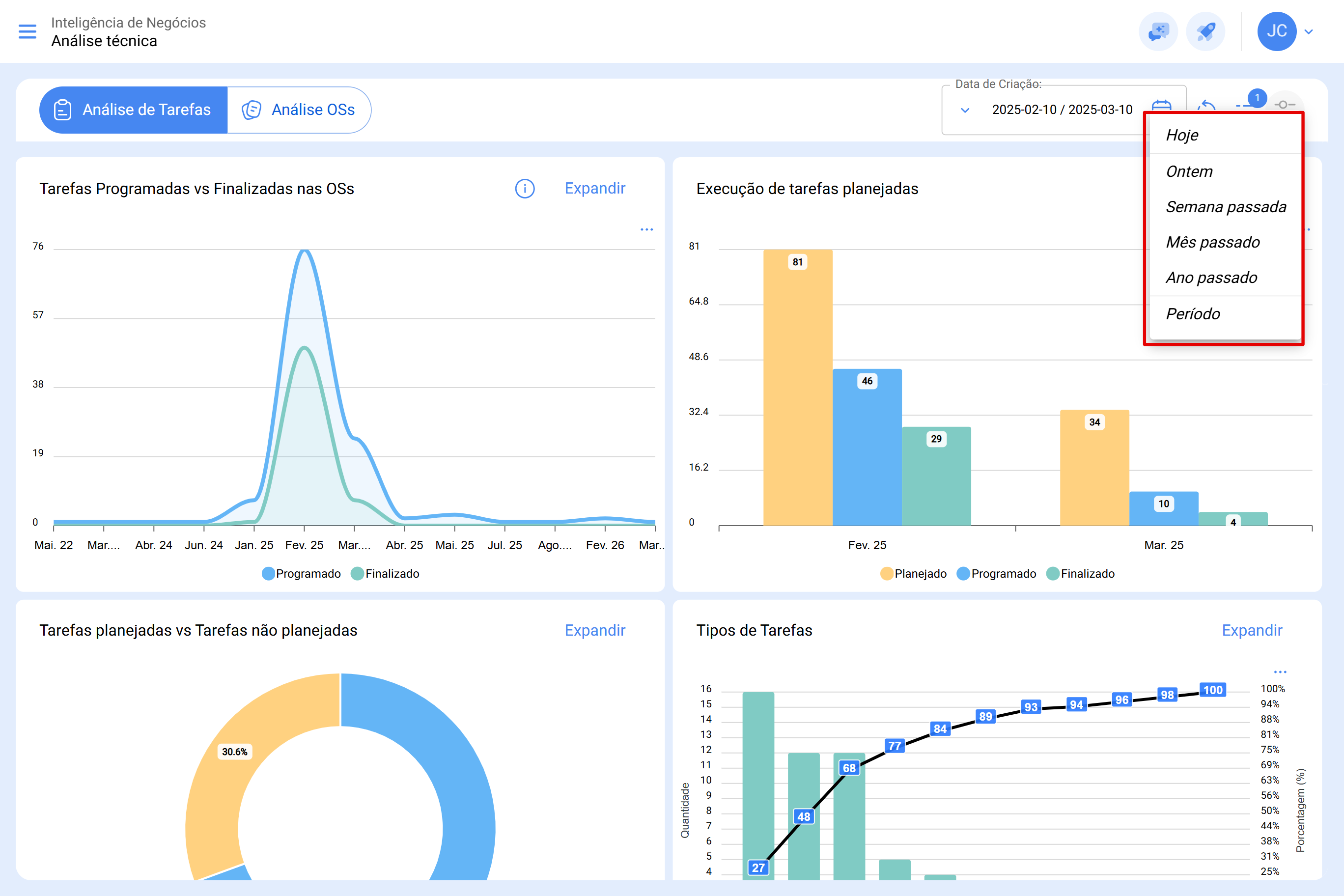Click the round slider settings icon
1344x896 pixels.
point(1284,105)
